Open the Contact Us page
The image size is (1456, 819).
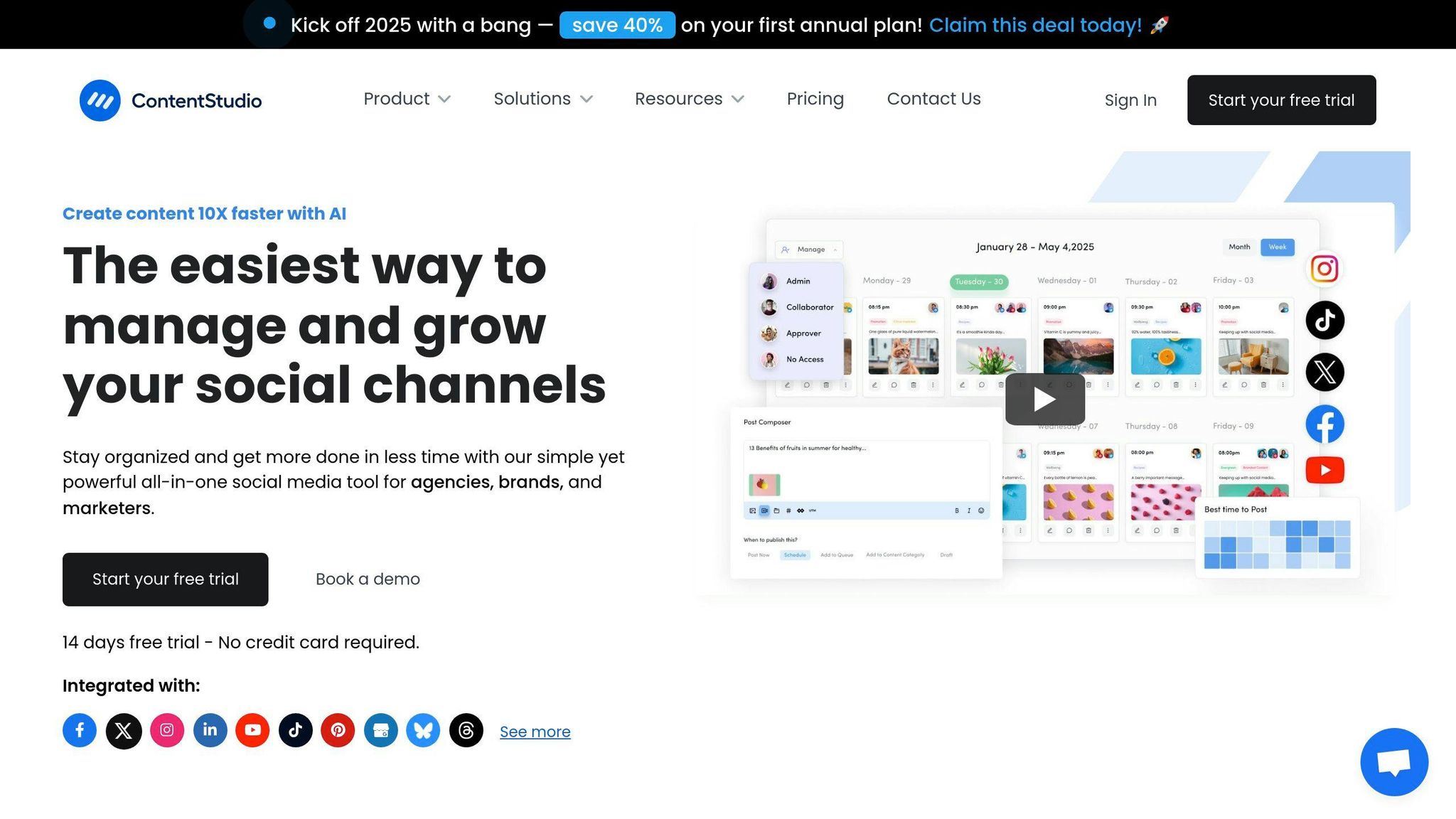933,99
